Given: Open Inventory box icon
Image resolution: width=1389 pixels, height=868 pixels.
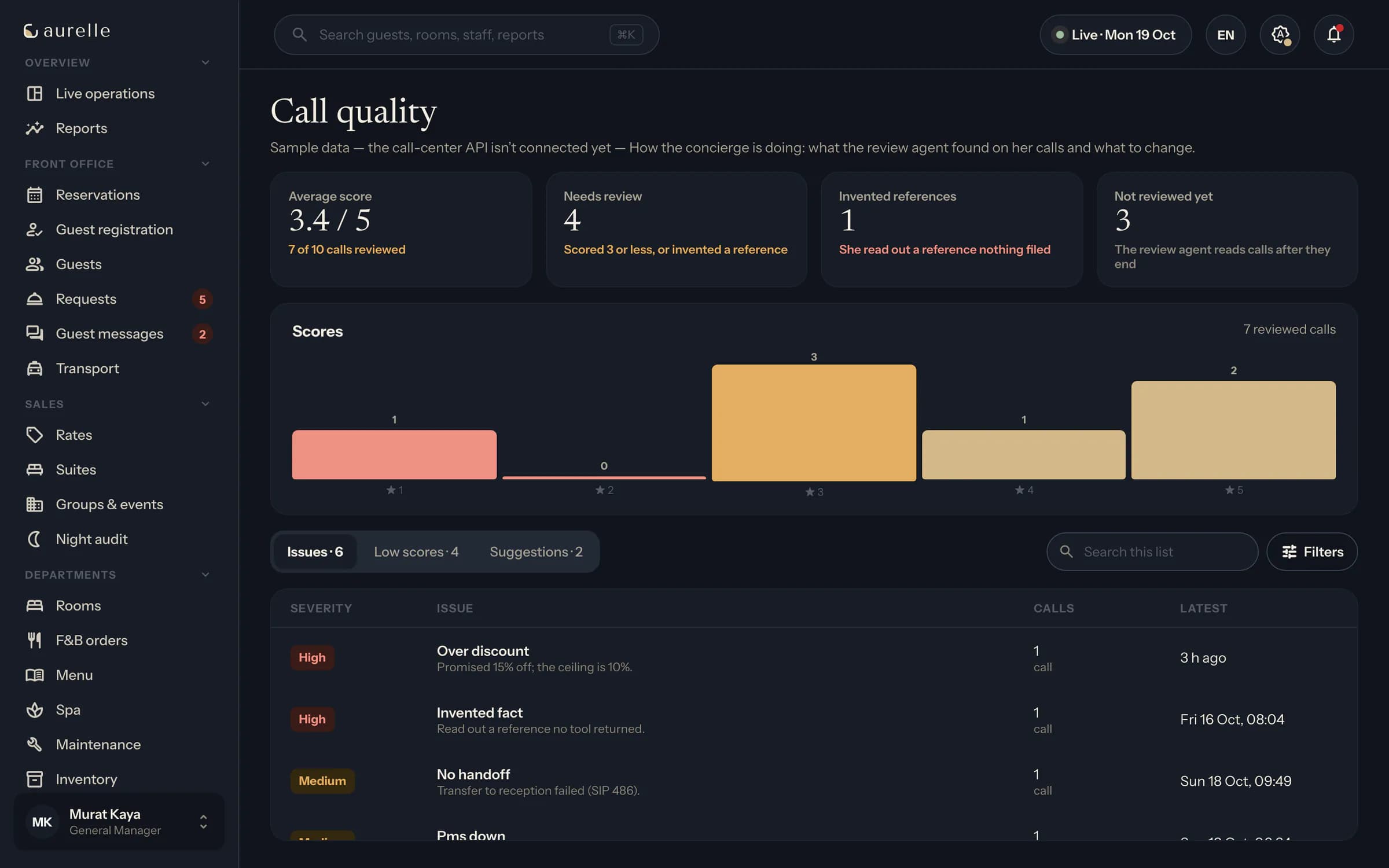Looking at the screenshot, I should tap(35, 779).
